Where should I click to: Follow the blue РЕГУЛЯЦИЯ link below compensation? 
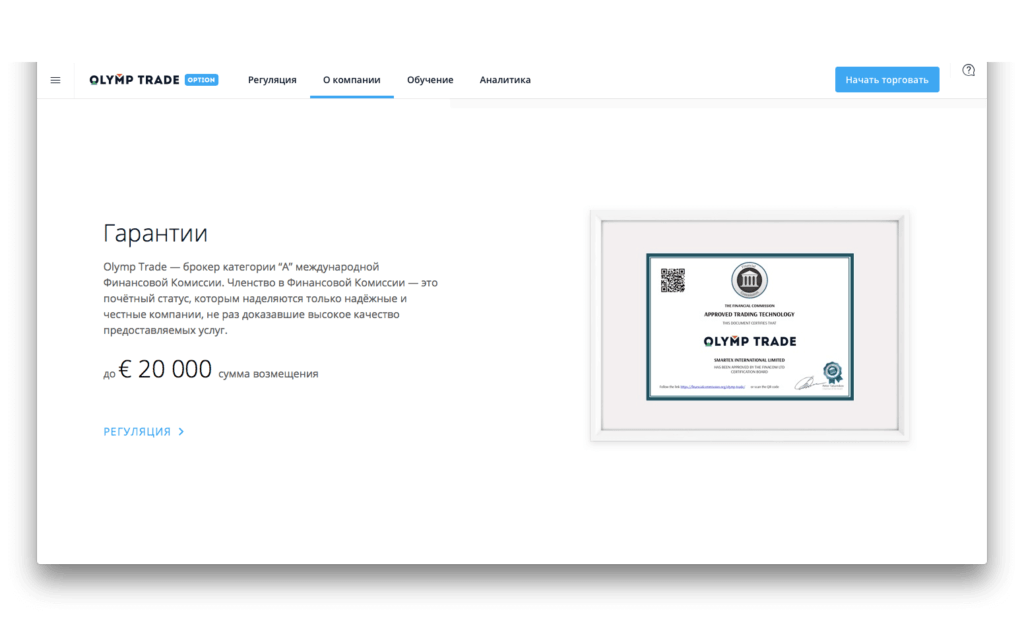pyautogui.click(x=137, y=432)
